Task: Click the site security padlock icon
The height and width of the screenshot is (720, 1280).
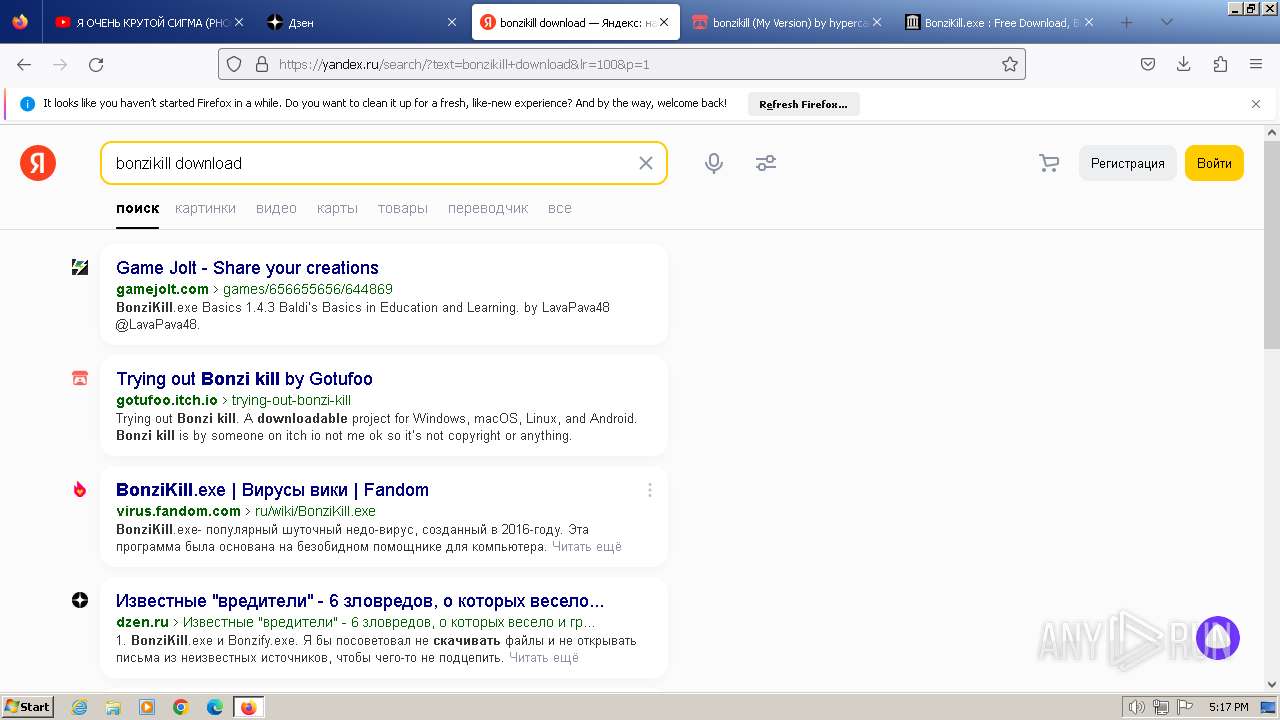Action: [262, 64]
